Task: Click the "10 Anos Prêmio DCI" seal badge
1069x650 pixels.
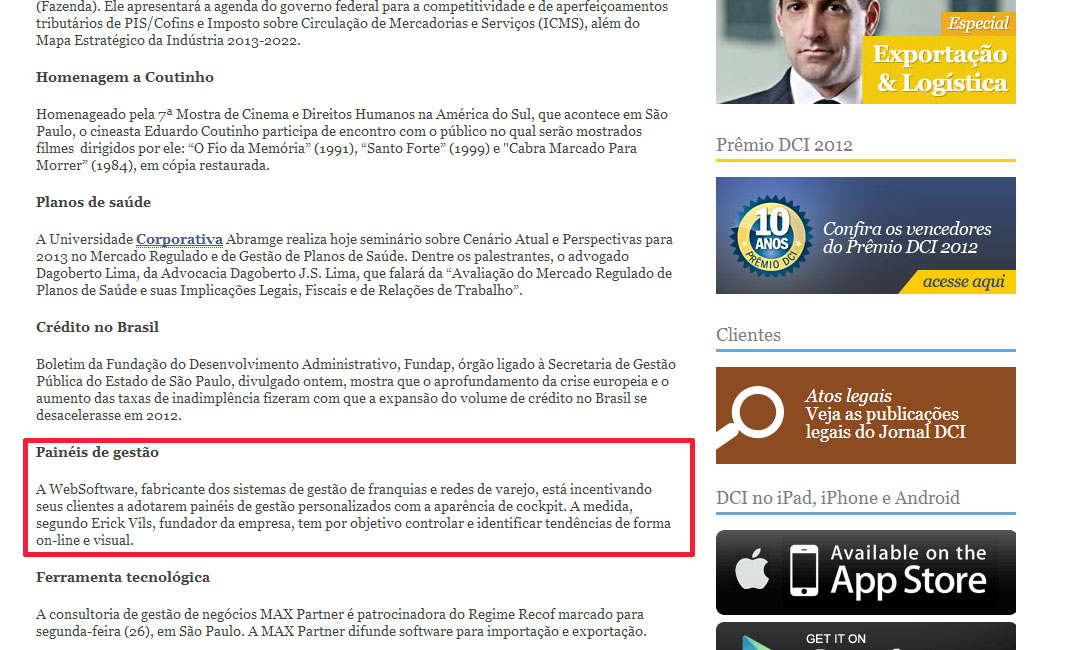Action: (x=772, y=235)
